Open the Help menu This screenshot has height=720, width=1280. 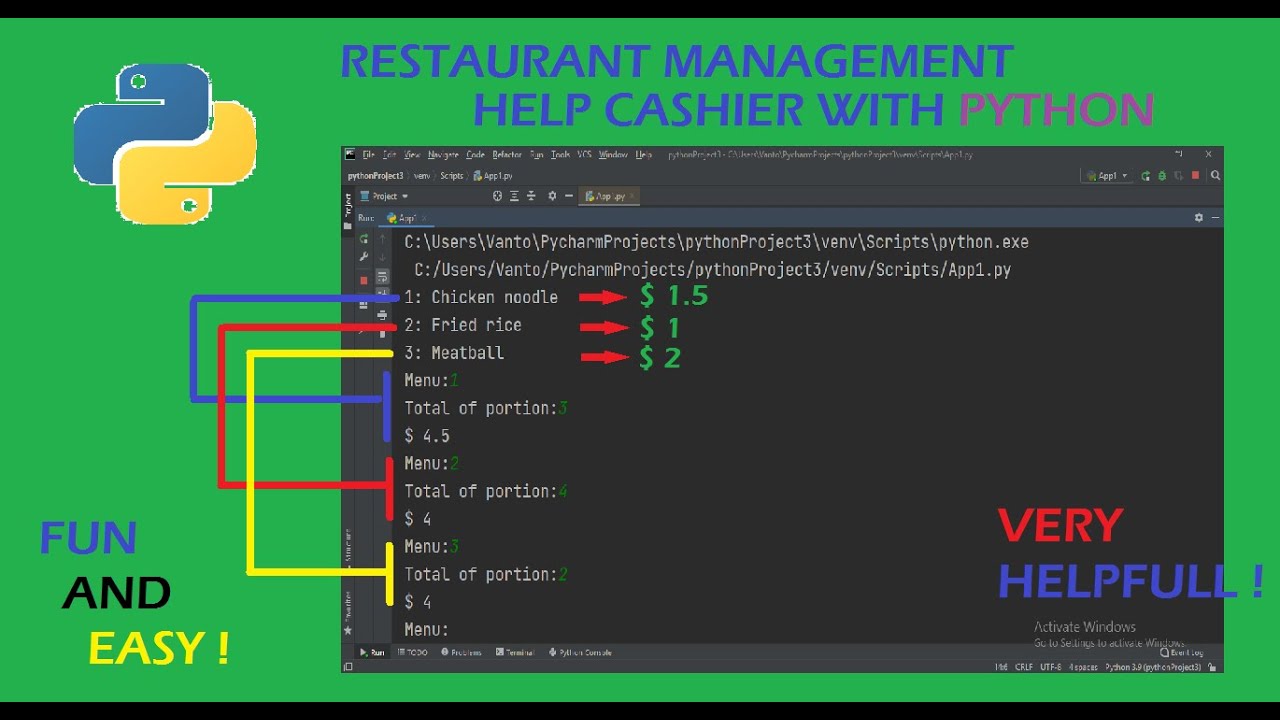point(644,155)
